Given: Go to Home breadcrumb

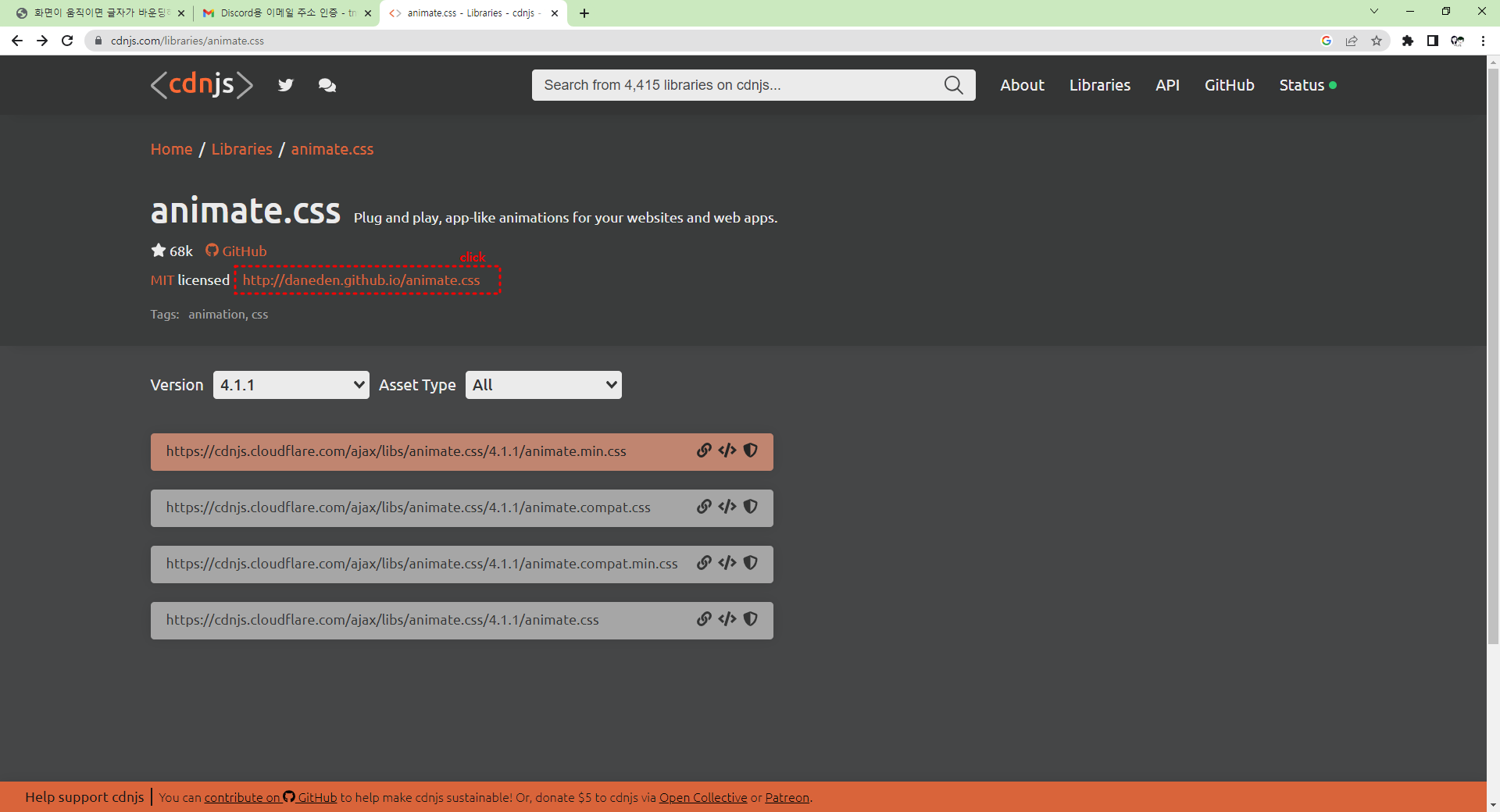Looking at the screenshot, I should [x=171, y=149].
